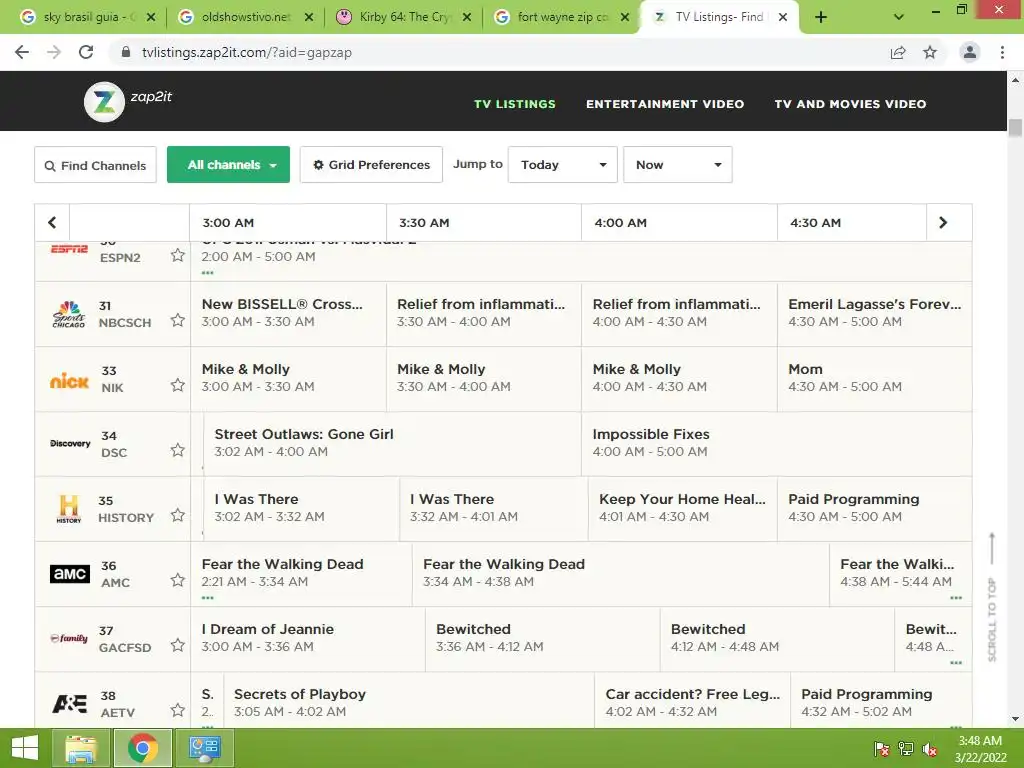Screen dimensions: 1024x768
Task: Open the All channels dropdown
Action: 228,165
